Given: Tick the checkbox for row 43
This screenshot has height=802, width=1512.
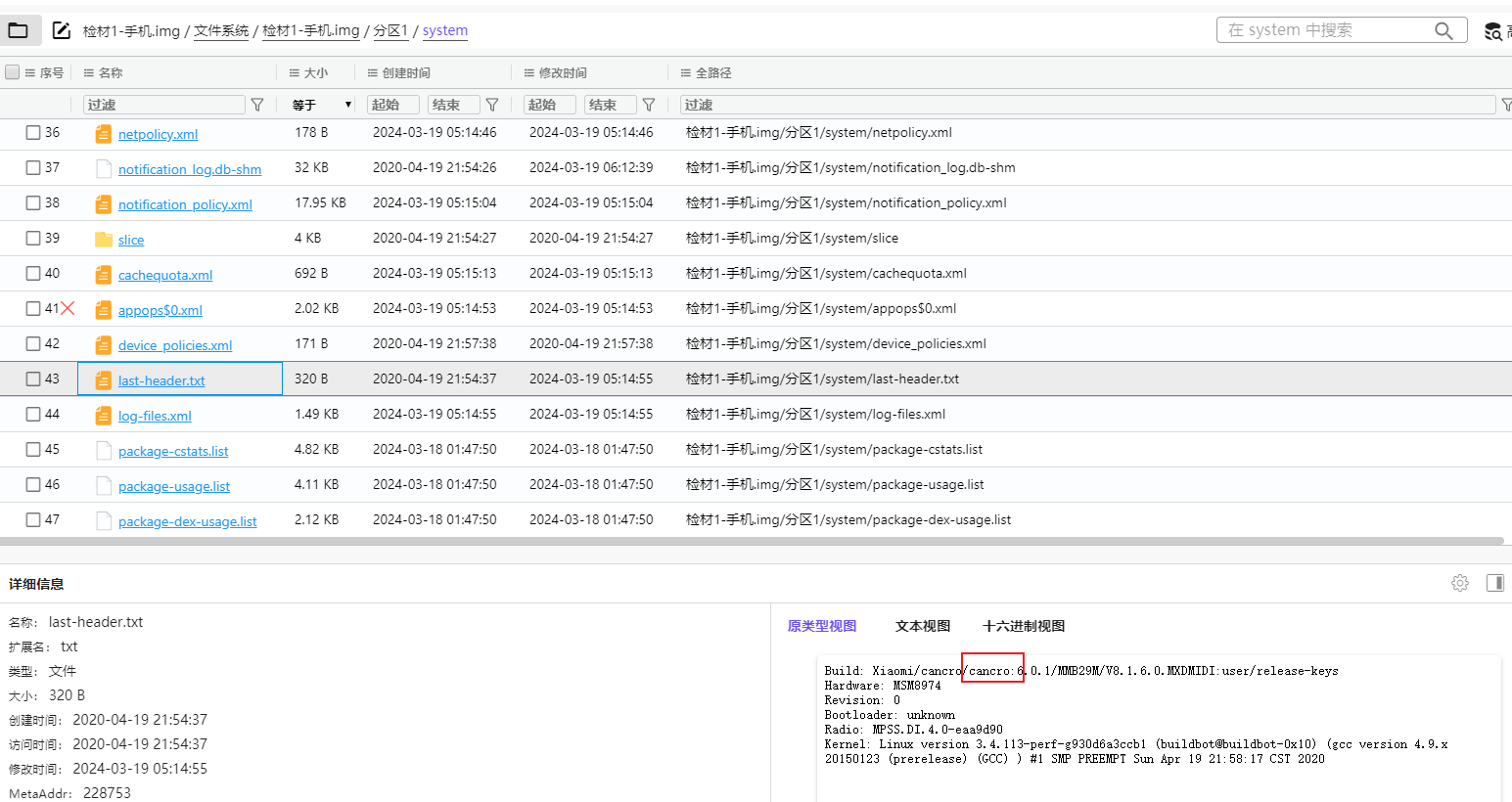Looking at the screenshot, I should pyautogui.click(x=33, y=379).
